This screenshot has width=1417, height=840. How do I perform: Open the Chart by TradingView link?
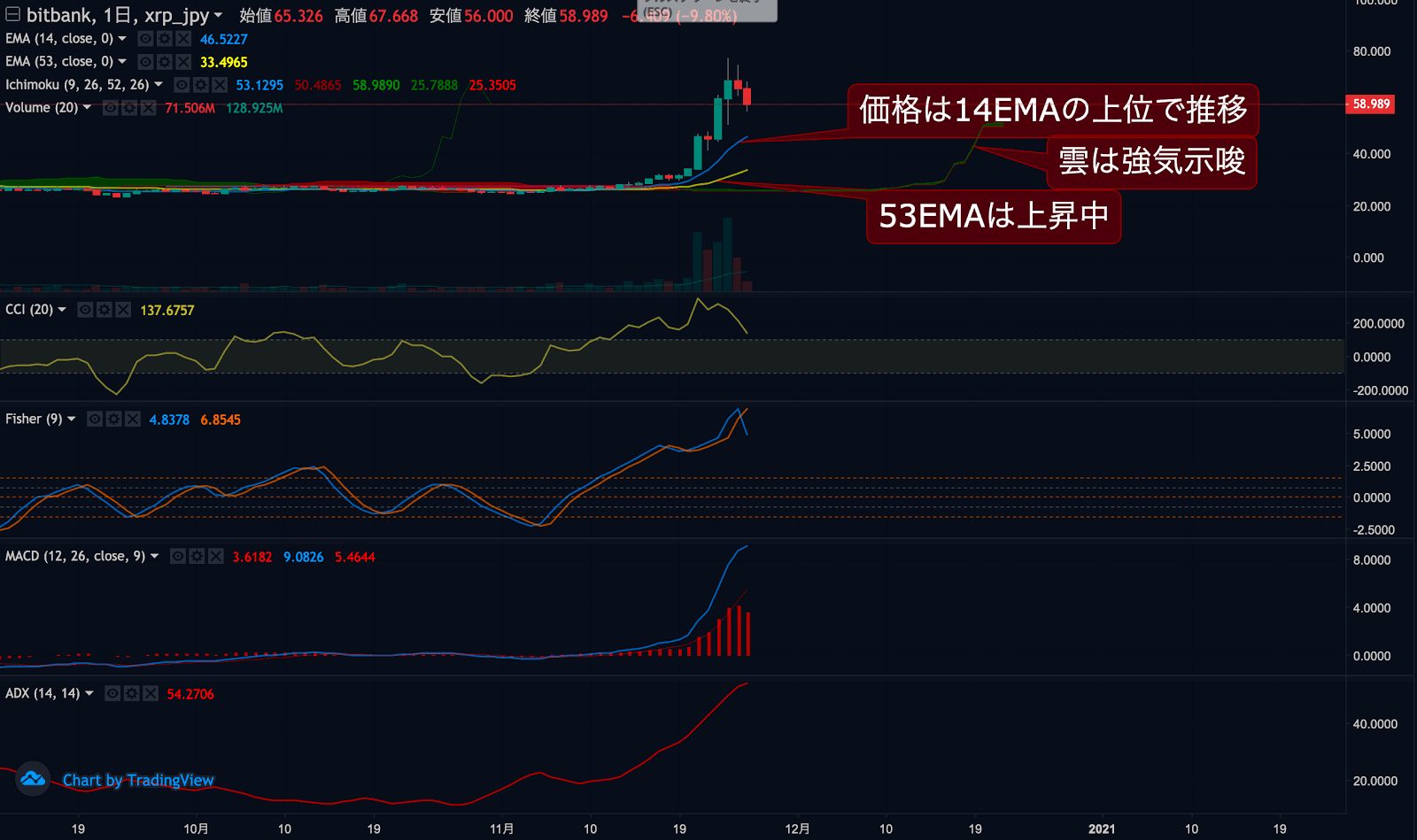click(138, 780)
